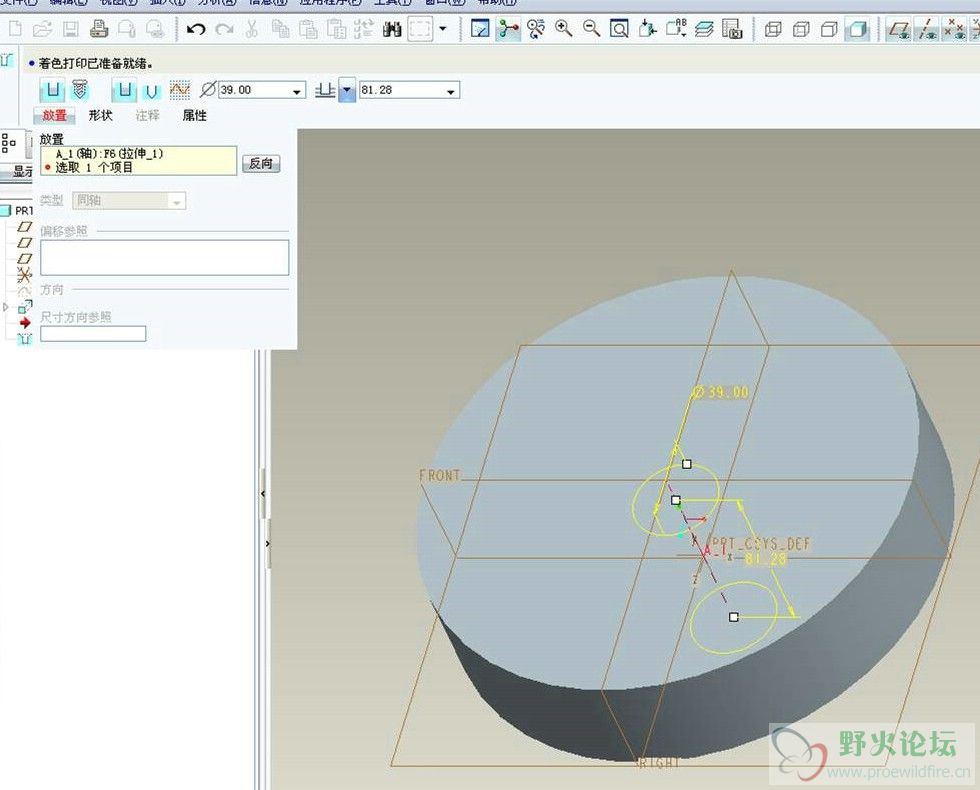Click the dashed selection box tool
Screen dimensions: 980x790
(420, 29)
